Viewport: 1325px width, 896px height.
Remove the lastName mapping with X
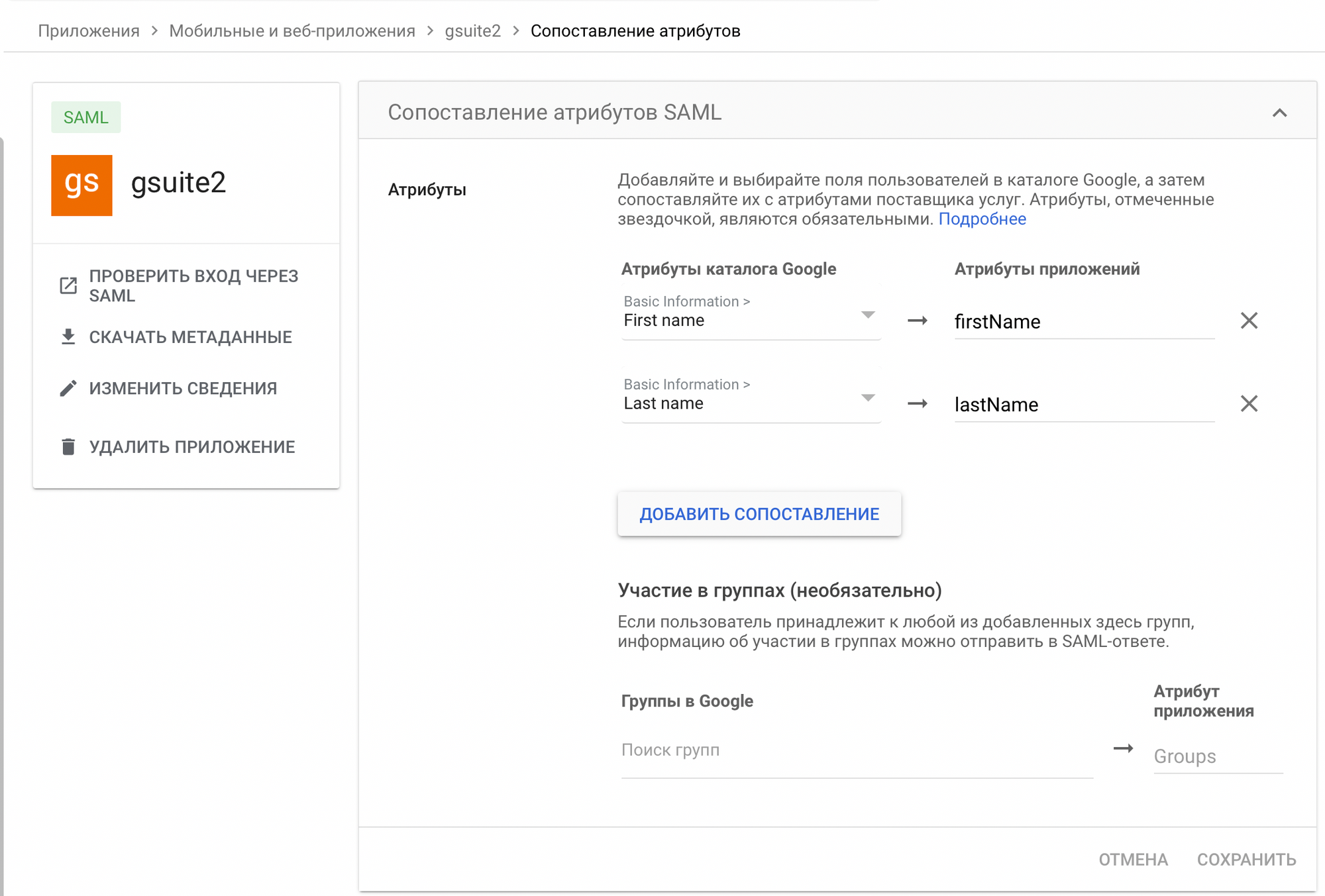[x=1249, y=404]
